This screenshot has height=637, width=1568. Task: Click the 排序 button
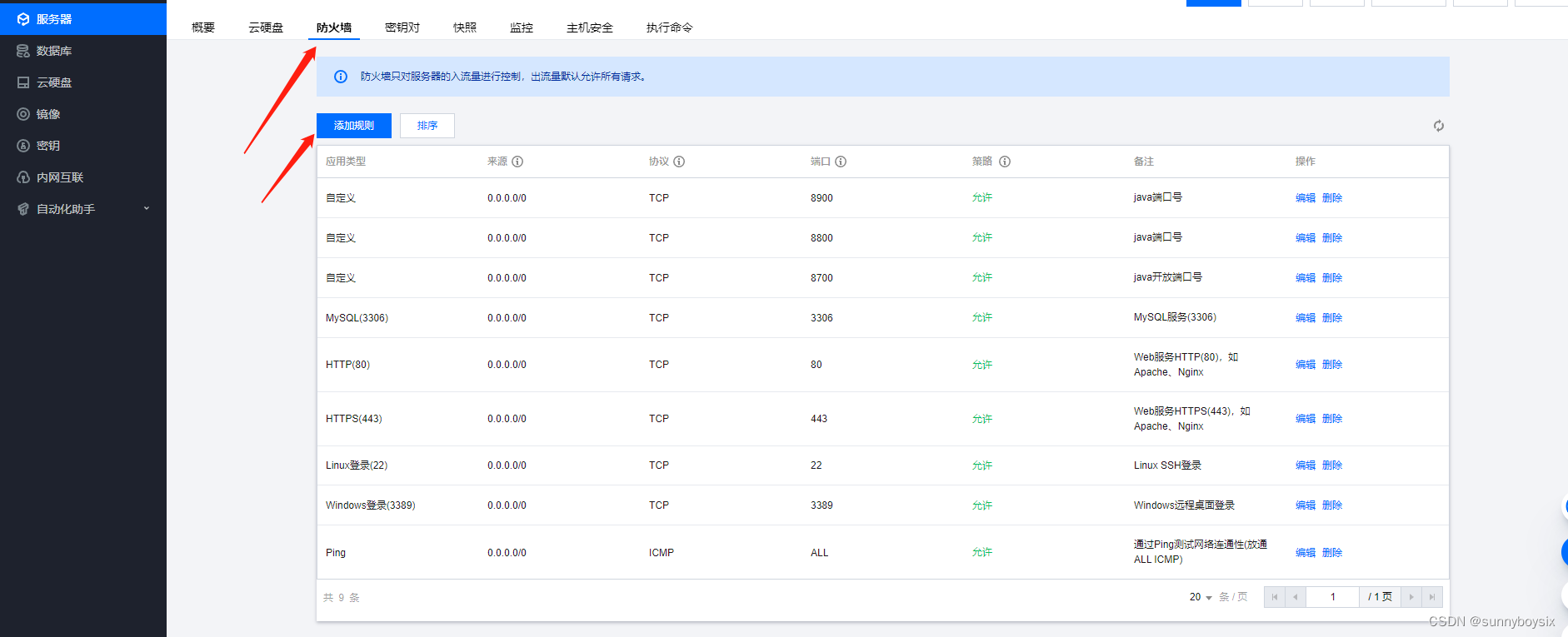(x=427, y=126)
